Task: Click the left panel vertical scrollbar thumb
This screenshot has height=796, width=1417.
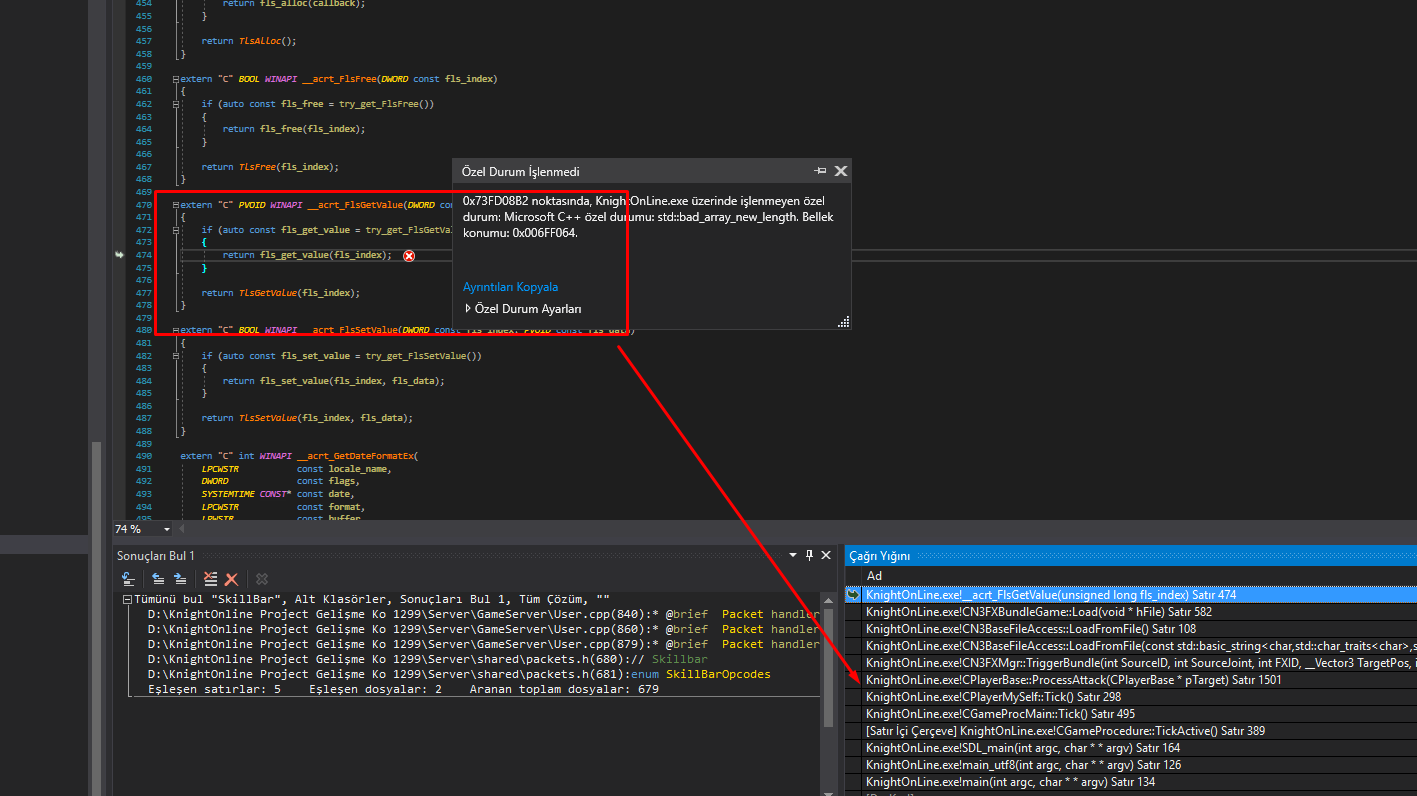Action: (x=97, y=618)
